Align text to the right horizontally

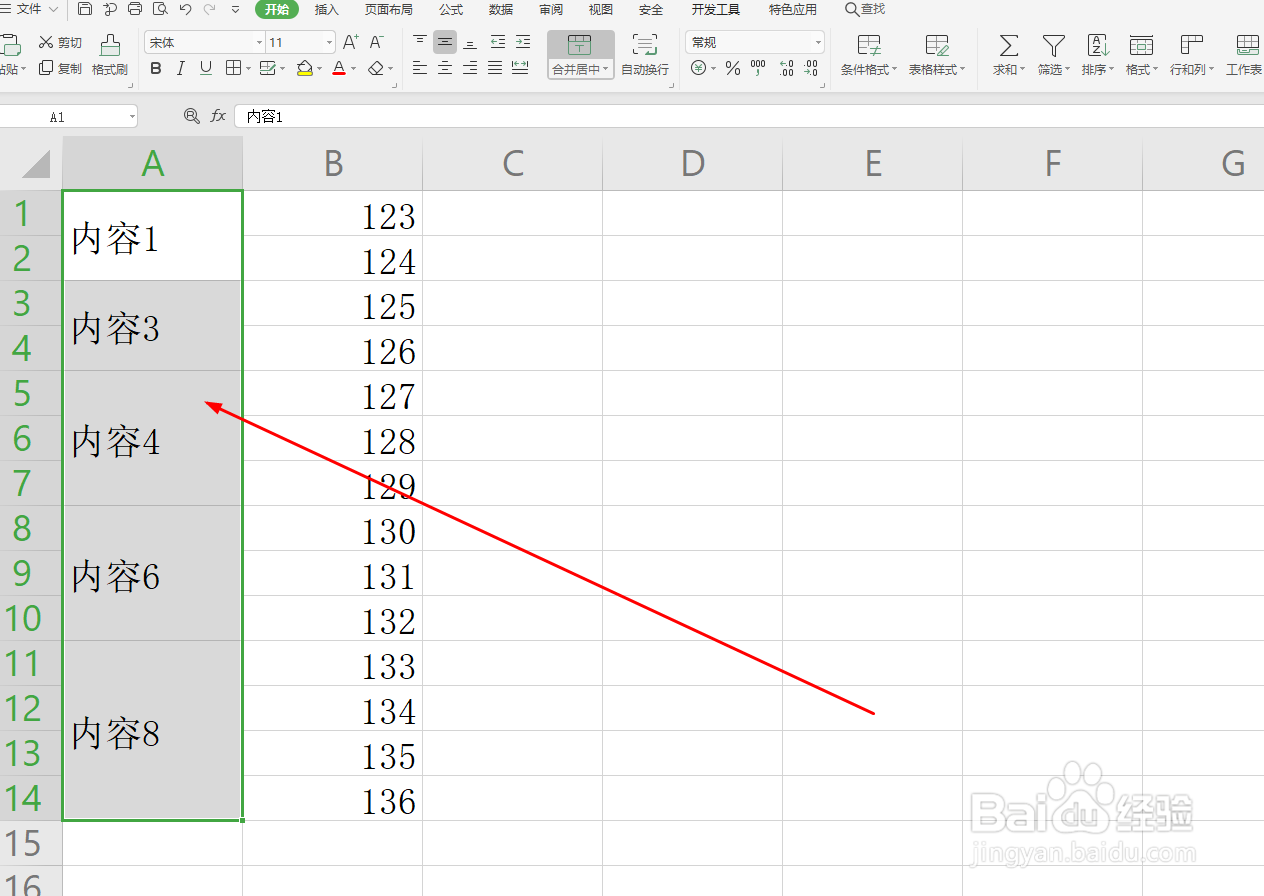(x=470, y=68)
